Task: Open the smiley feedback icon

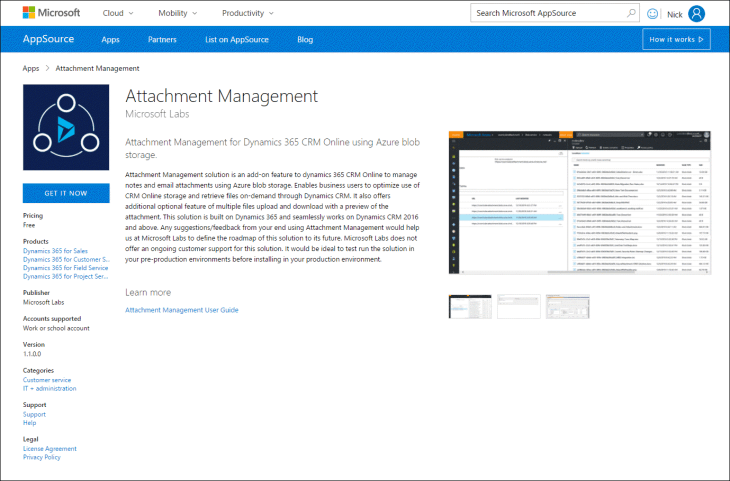Action: [652, 14]
